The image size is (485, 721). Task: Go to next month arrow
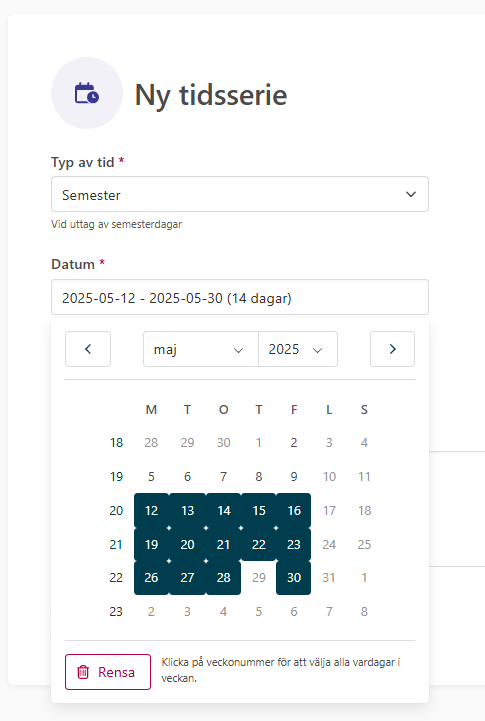tap(392, 349)
